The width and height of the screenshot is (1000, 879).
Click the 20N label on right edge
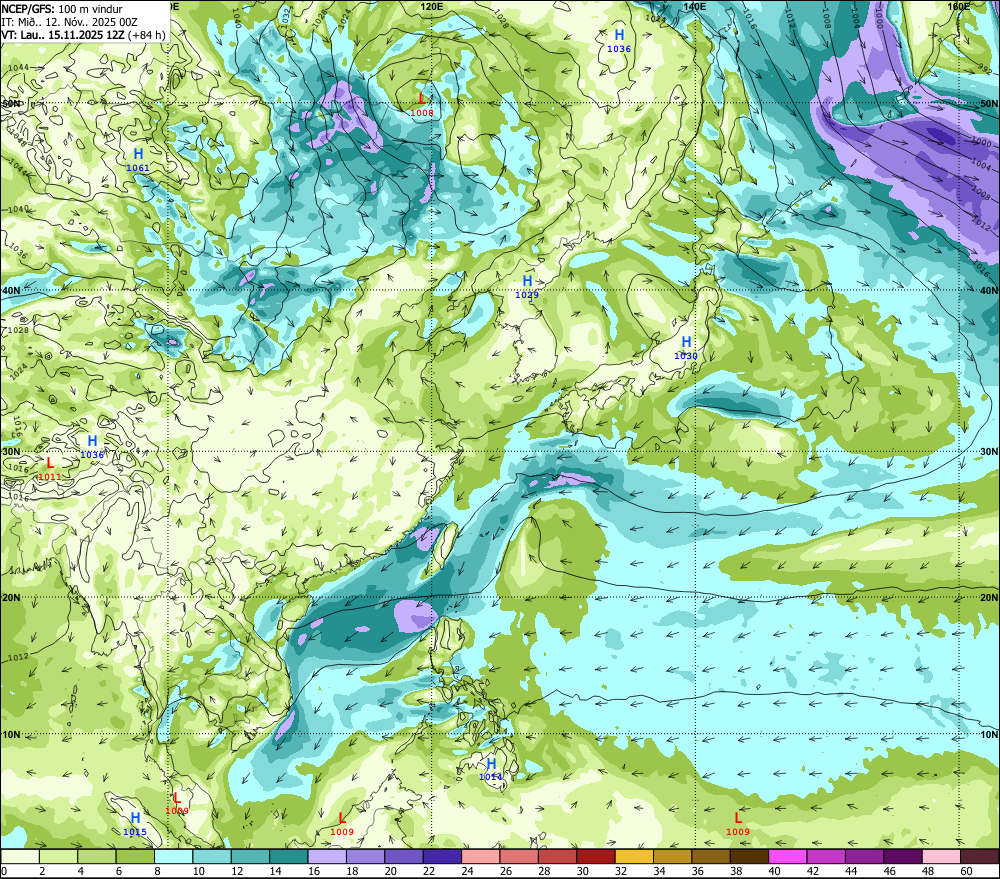[989, 598]
